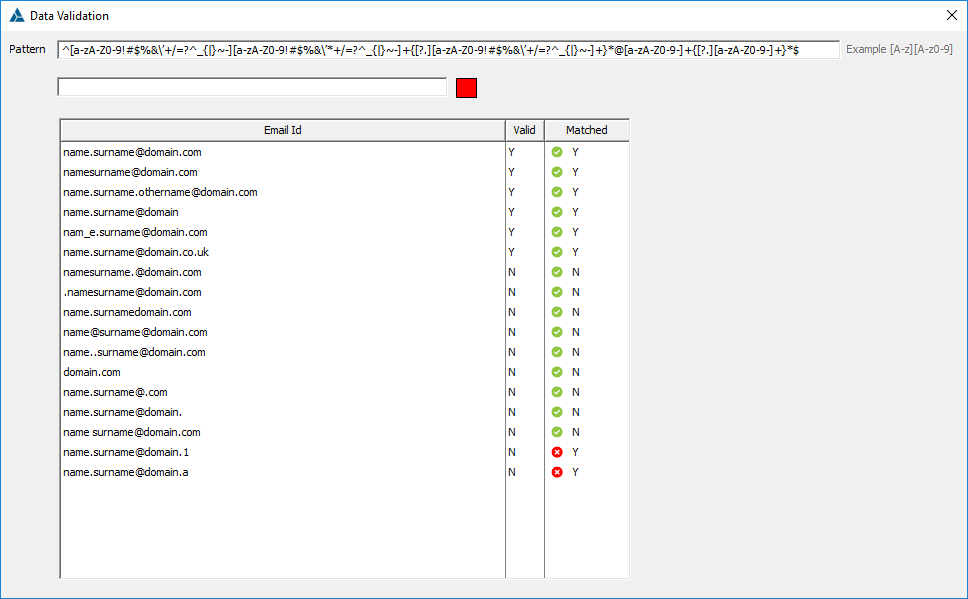Close the Data Validation dialog
Screen dimensions: 968x599
951,15
